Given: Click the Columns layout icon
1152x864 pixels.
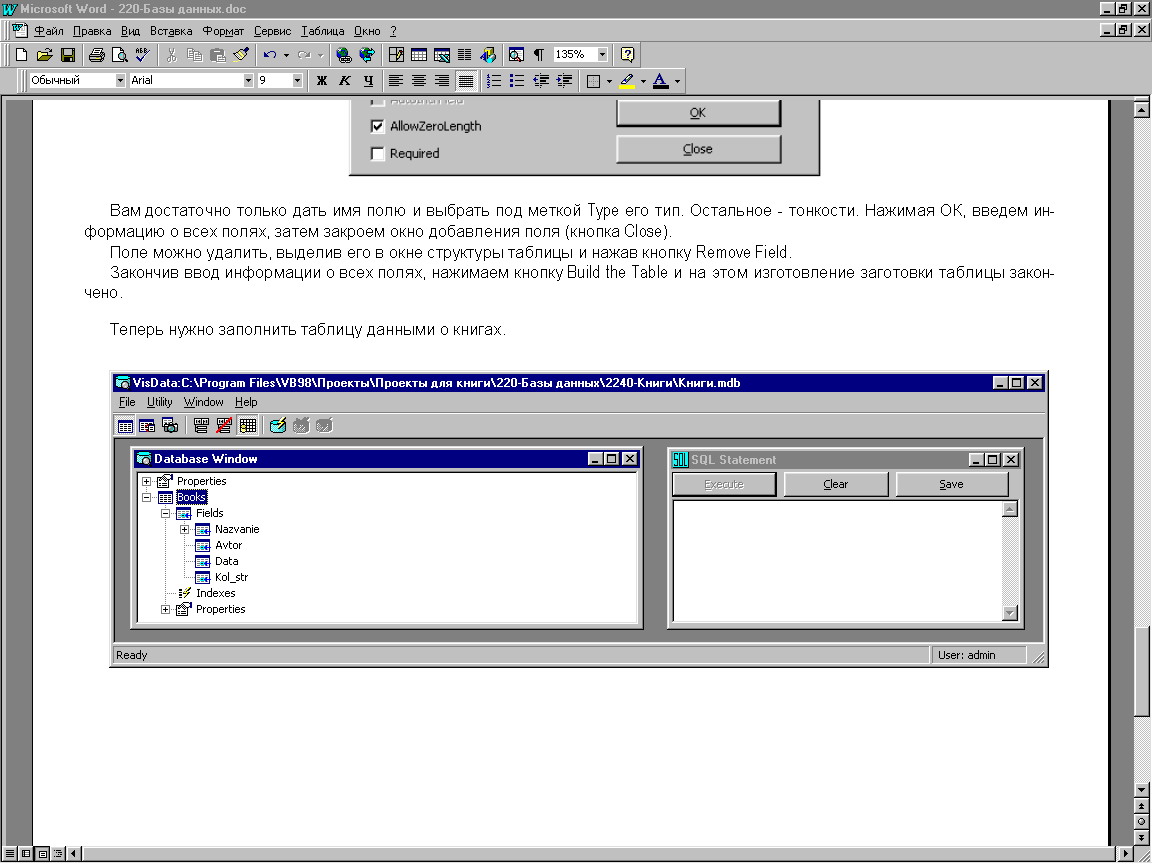Looking at the screenshot, I should [x=464, y=54].
